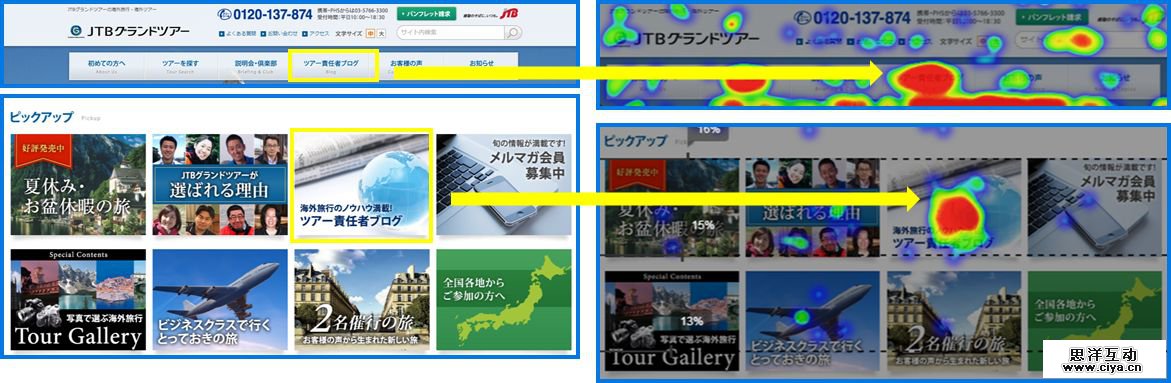Open アクセス link in plain view

pyautogui.click(x=319, y=34)
